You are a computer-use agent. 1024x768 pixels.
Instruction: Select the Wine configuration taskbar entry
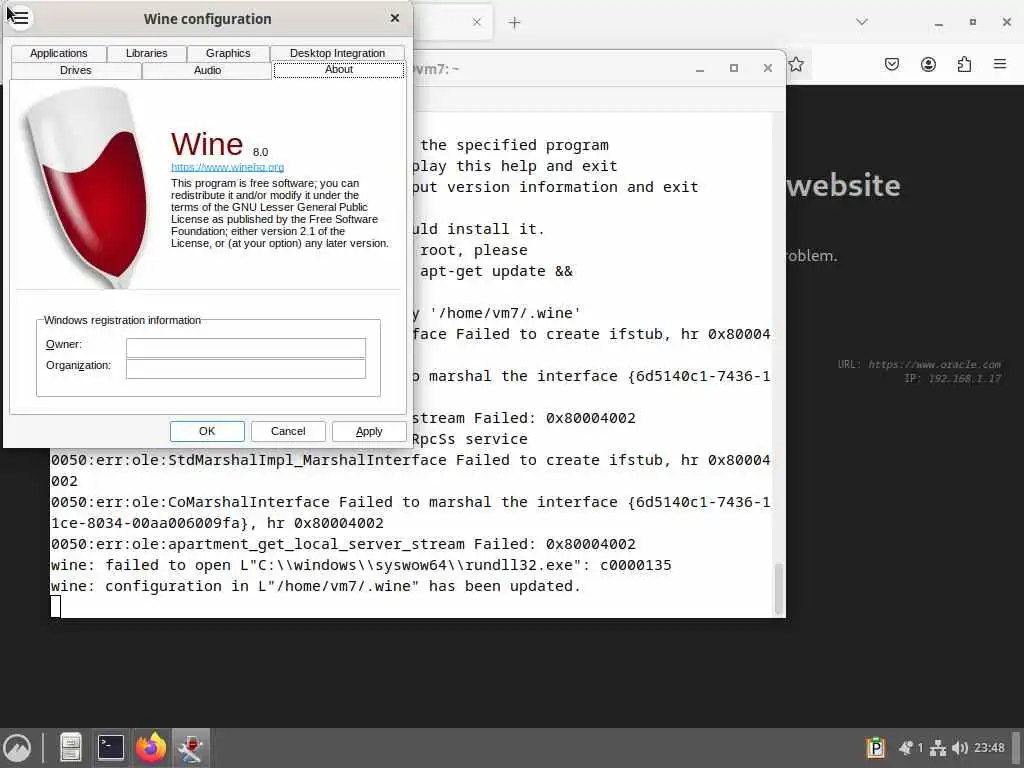[191, 748]
